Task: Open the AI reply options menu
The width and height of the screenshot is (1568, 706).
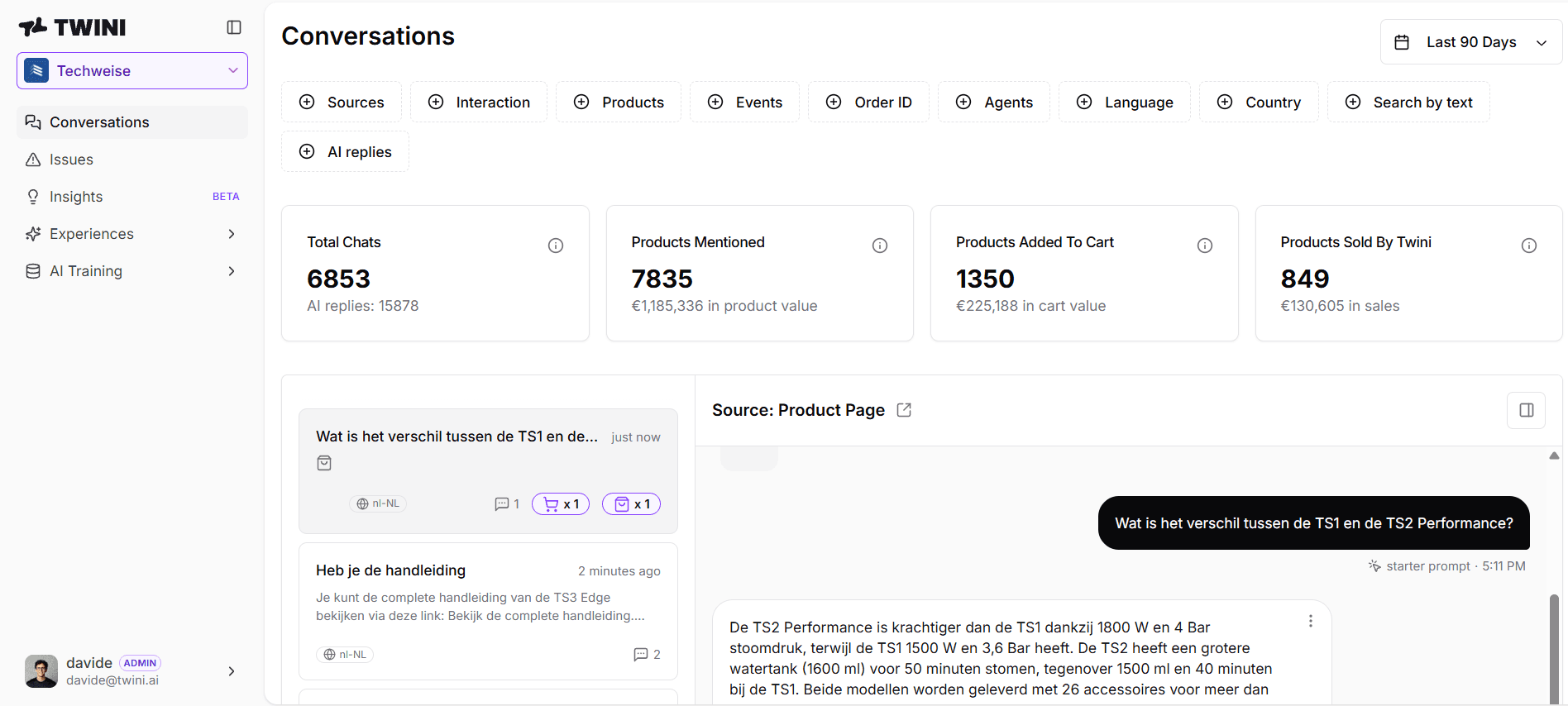Action: pyautogui.click(x=1311, y=622)
